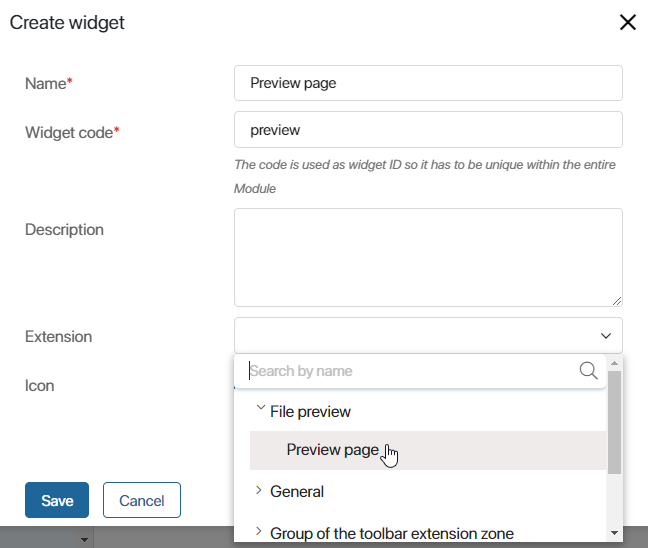
Task: Expand the toolbar extension zone group
Action: (x=259, y=531)
